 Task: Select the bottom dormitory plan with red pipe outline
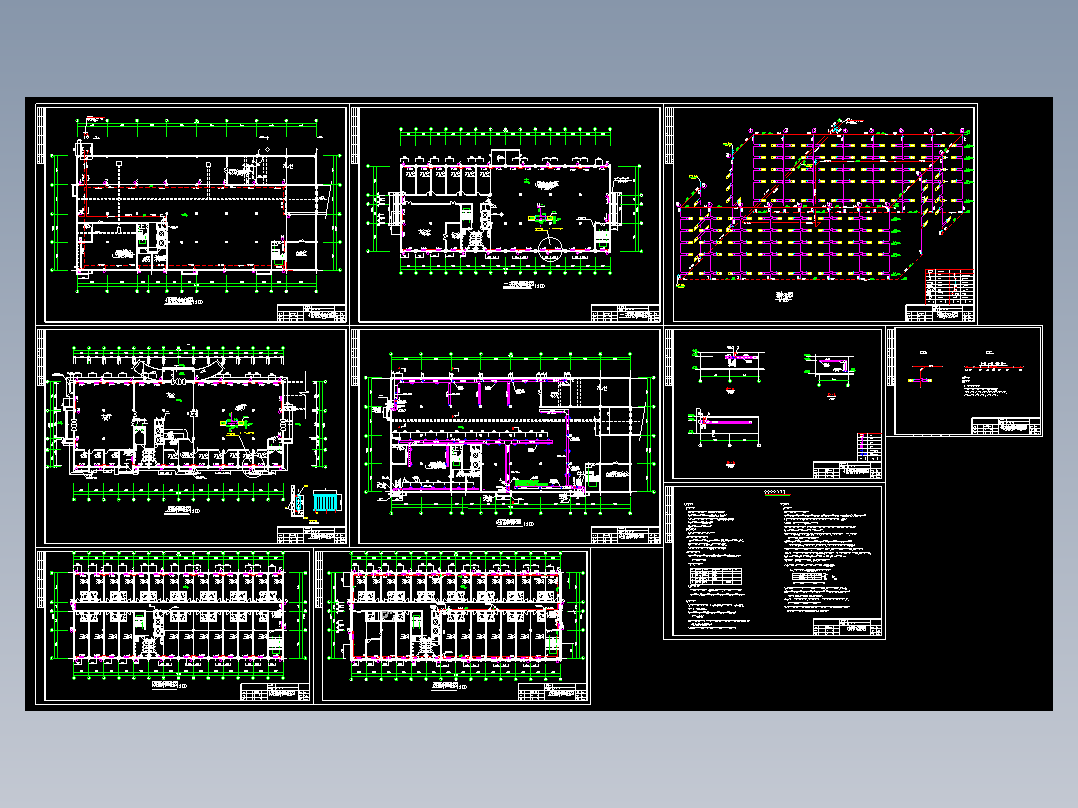(452, 626)
